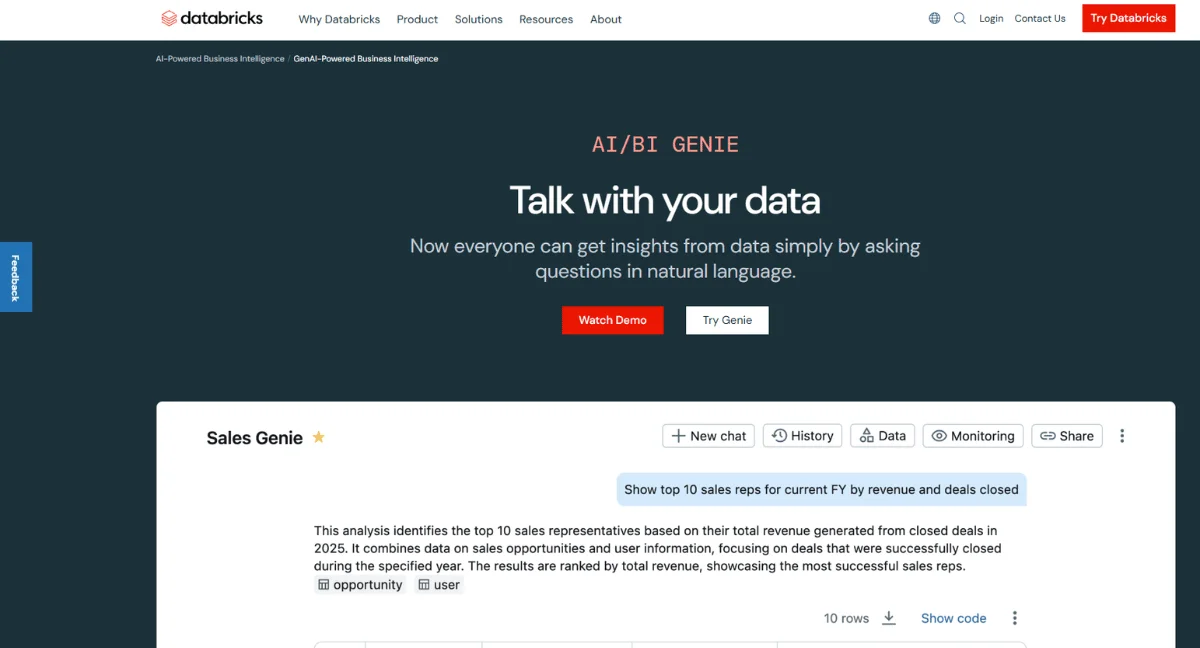Open the overflow menu beside Share
1200x648 pixels.
click(x=1122, y=435)
